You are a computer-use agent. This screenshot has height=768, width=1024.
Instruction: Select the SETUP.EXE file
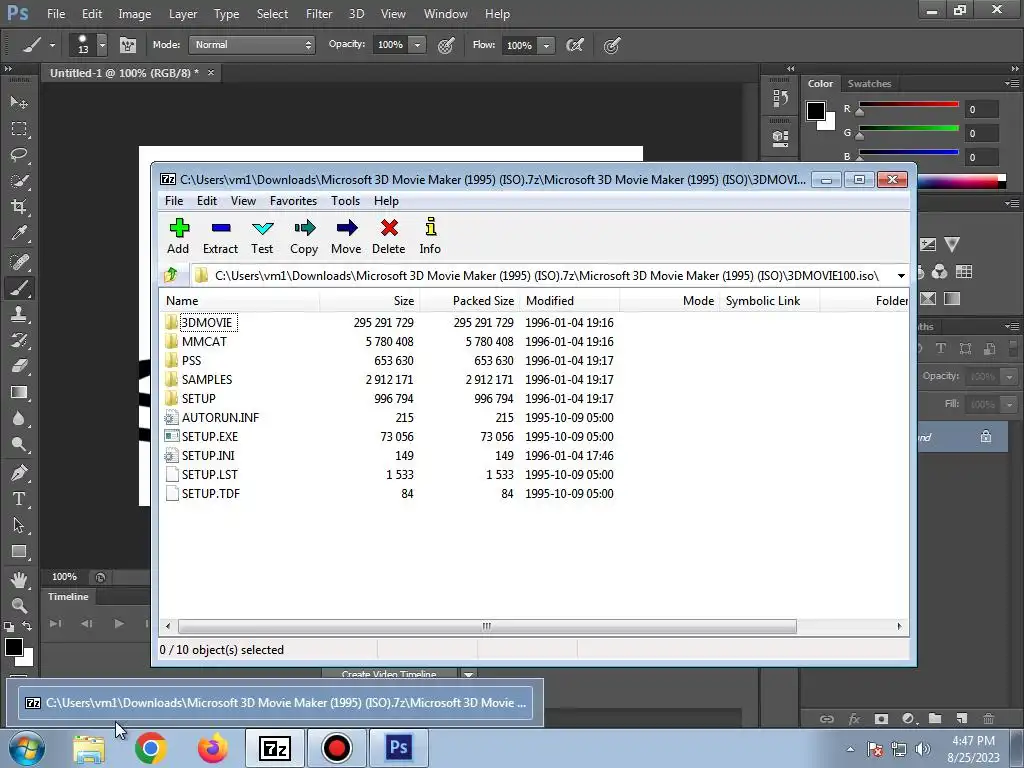210,437
